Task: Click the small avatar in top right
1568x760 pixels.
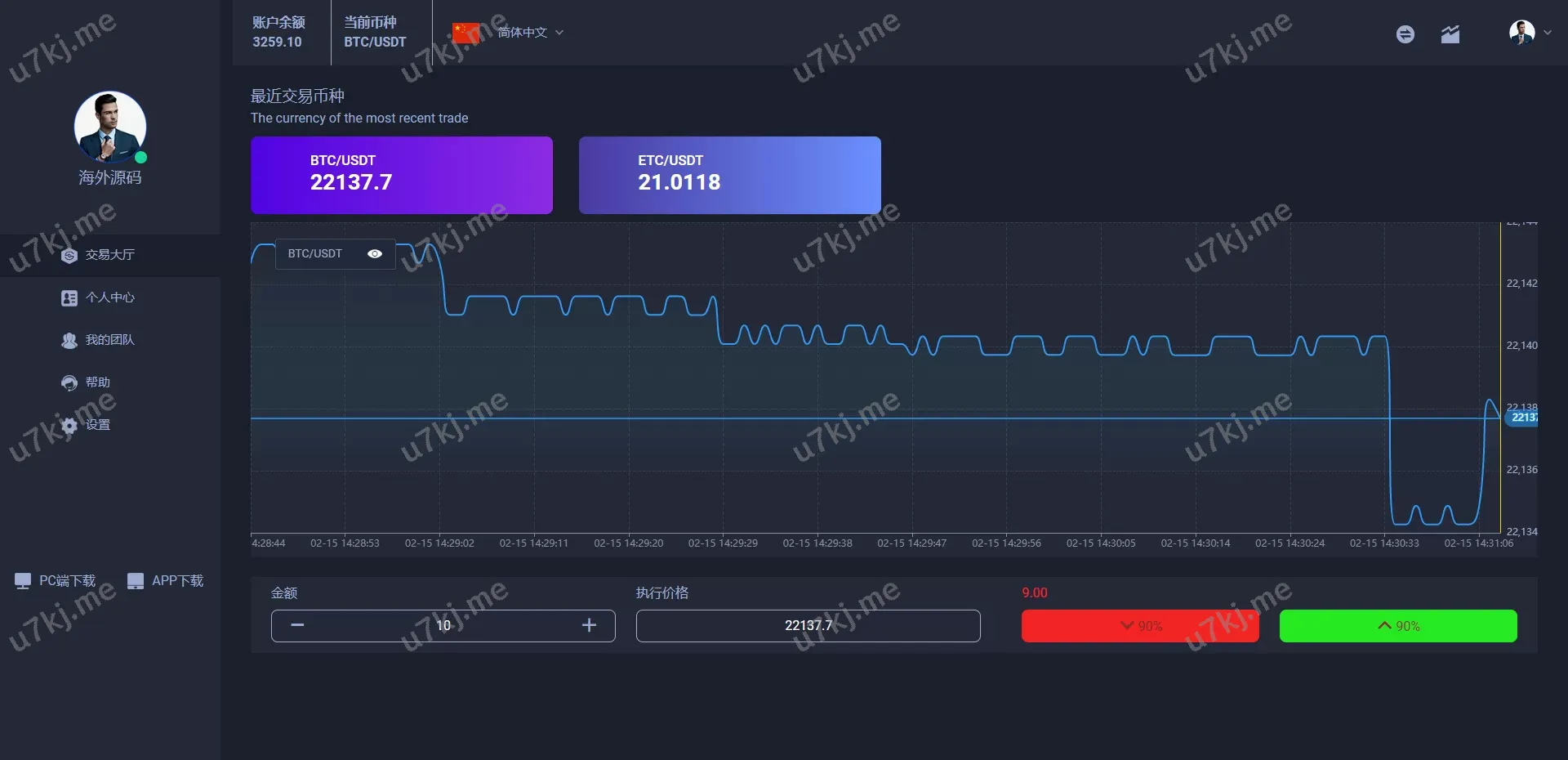Action: point(1521,33)
